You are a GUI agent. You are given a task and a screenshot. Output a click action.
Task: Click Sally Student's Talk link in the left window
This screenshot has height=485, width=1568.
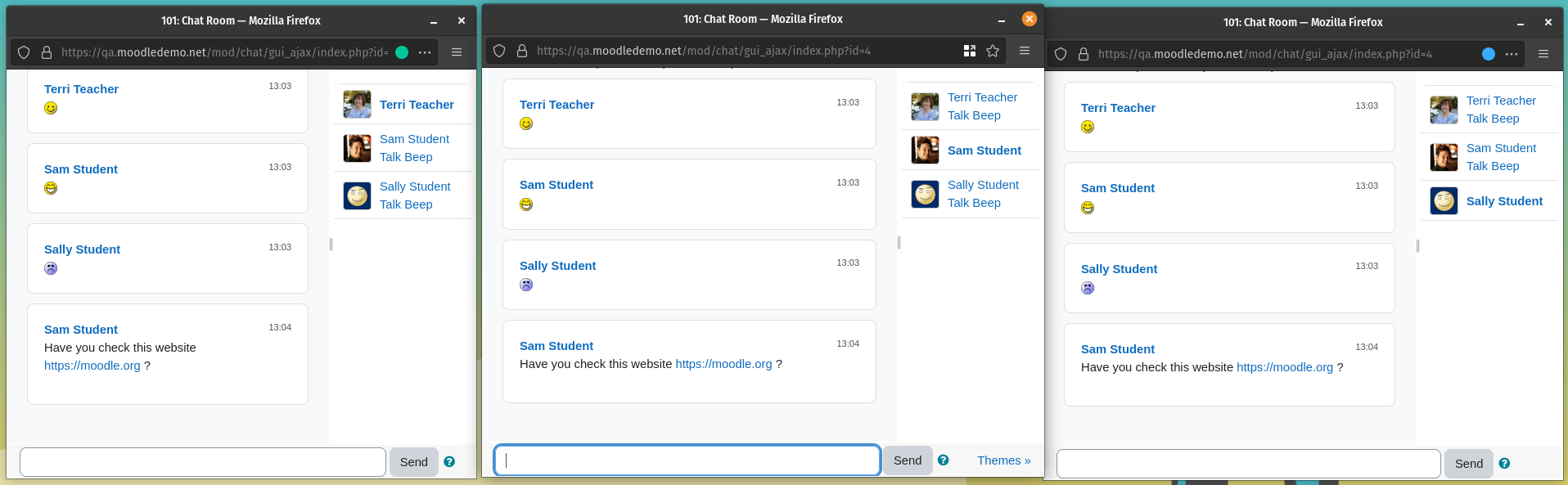pyautogui.click(x=390, y=204)
